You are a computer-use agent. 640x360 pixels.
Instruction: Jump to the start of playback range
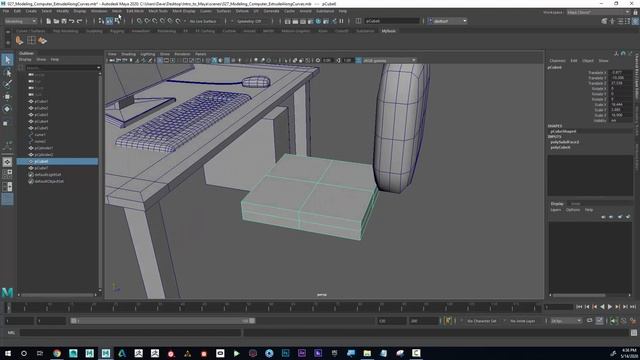(579, 307)
